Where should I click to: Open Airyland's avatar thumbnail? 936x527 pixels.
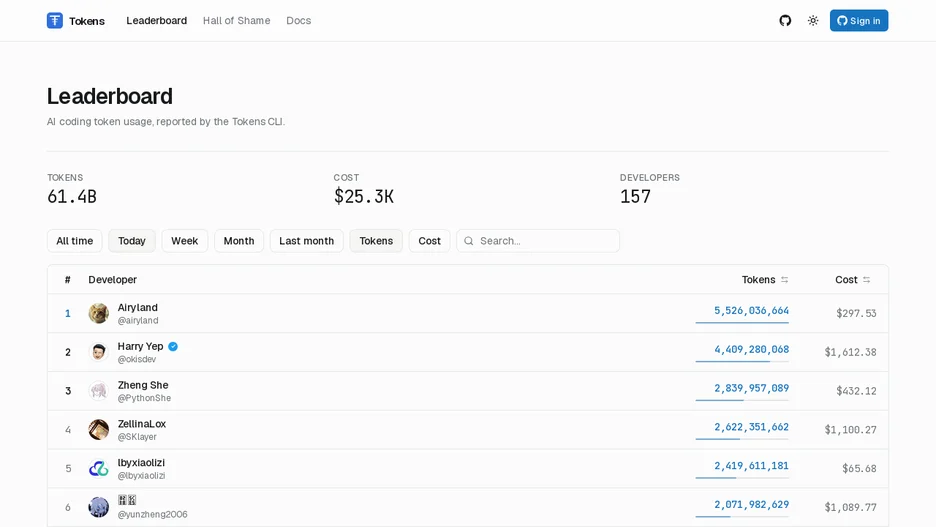(x=98, y=313)
